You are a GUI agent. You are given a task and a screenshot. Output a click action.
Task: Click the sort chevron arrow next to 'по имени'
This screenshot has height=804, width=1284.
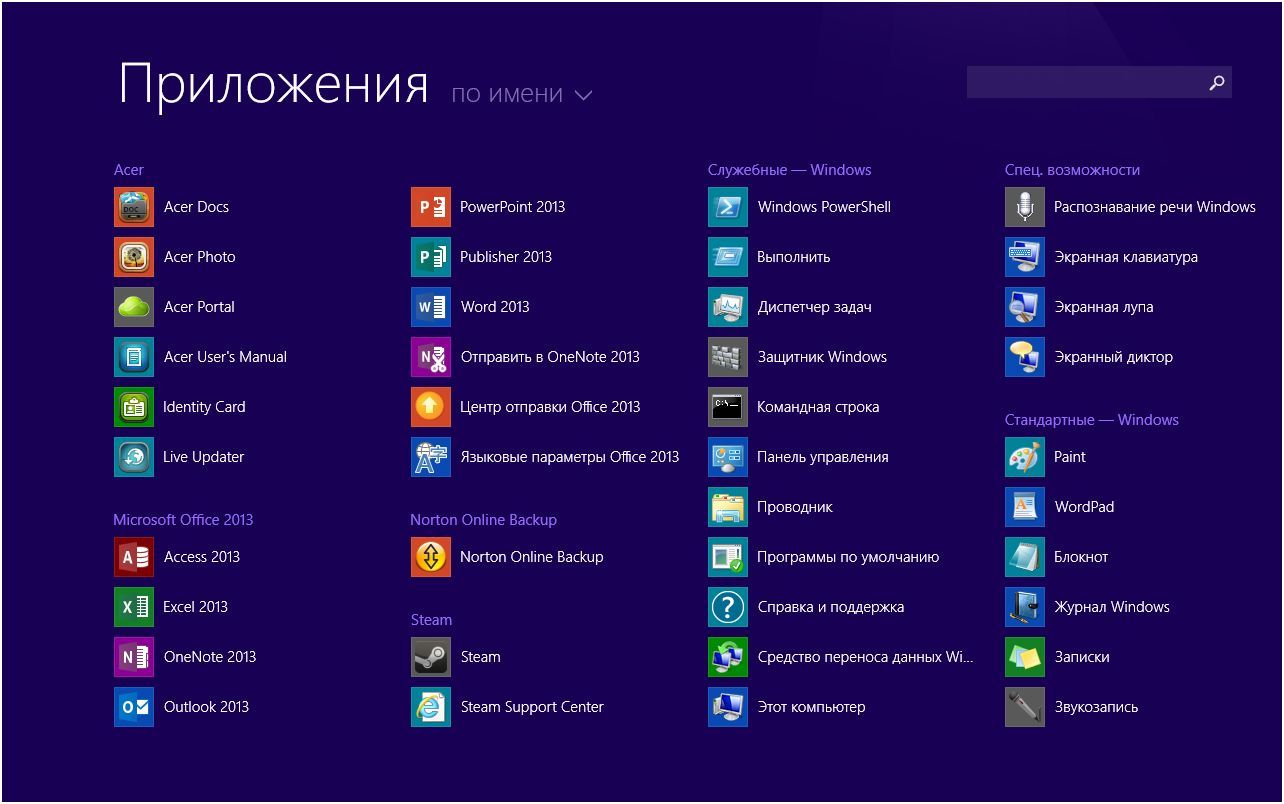(x=584, y=96)
